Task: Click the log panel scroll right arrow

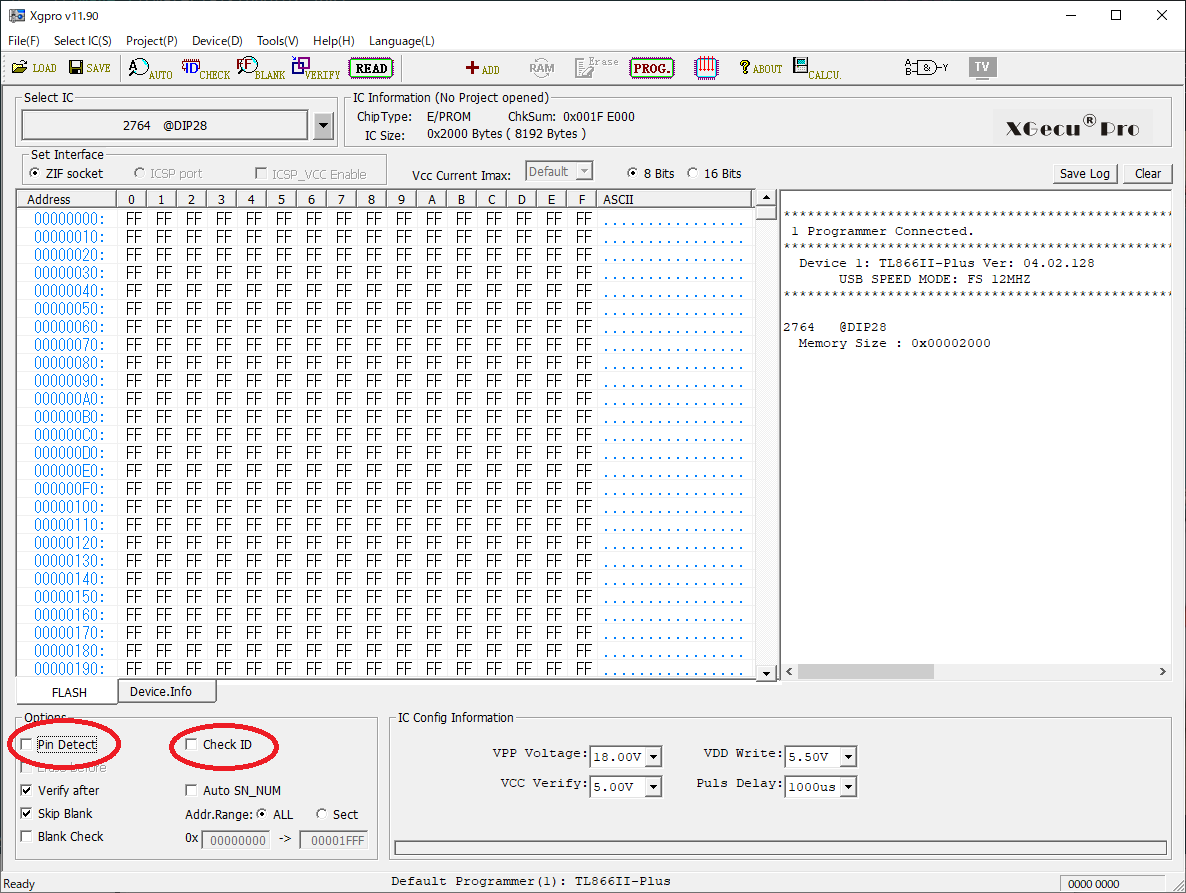Action: (1163, 671)
